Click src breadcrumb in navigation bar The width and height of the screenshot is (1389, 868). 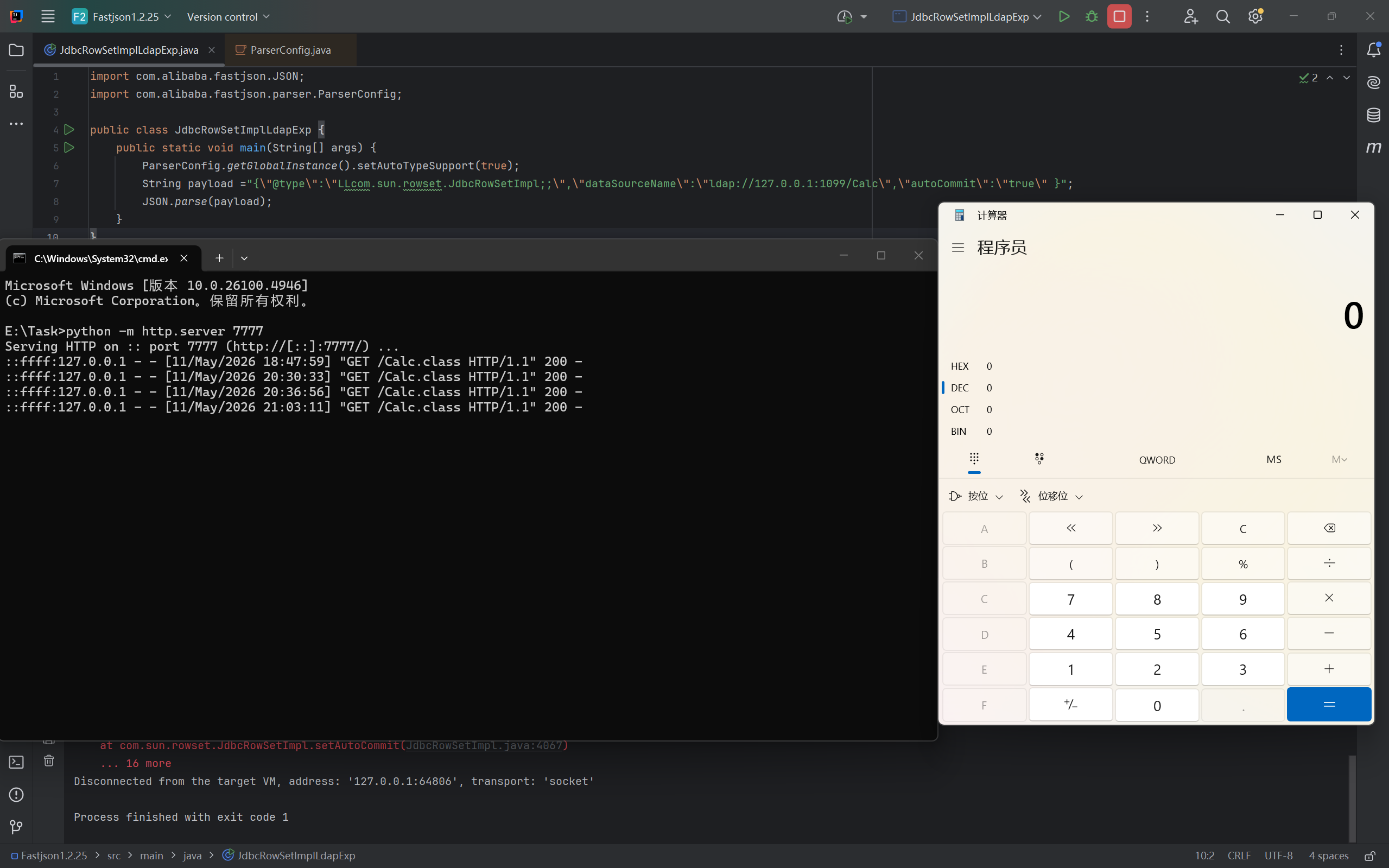[113, 856]
